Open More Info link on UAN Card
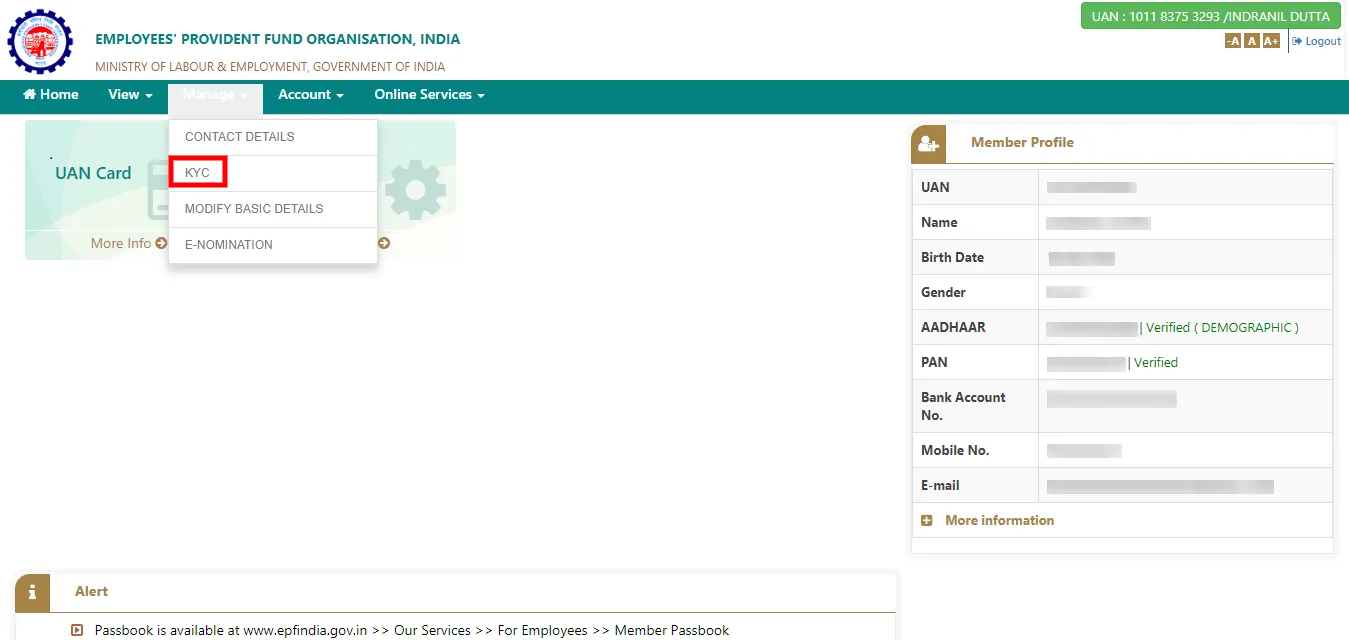This screenshot has width=1349, height=640. tap(128, 243)
